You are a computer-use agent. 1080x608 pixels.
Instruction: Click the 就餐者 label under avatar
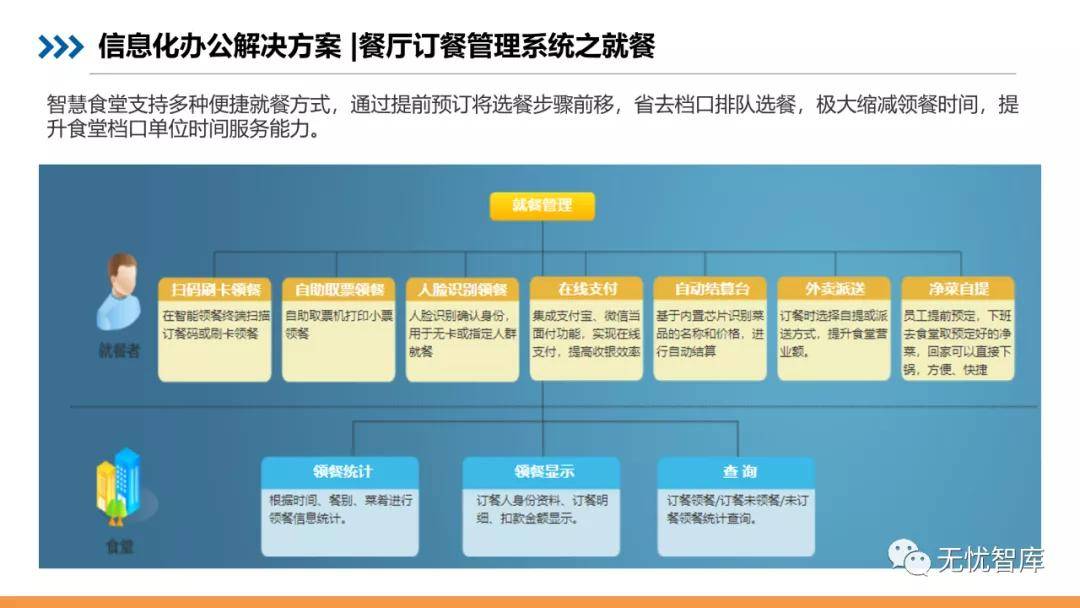(119, 351)
